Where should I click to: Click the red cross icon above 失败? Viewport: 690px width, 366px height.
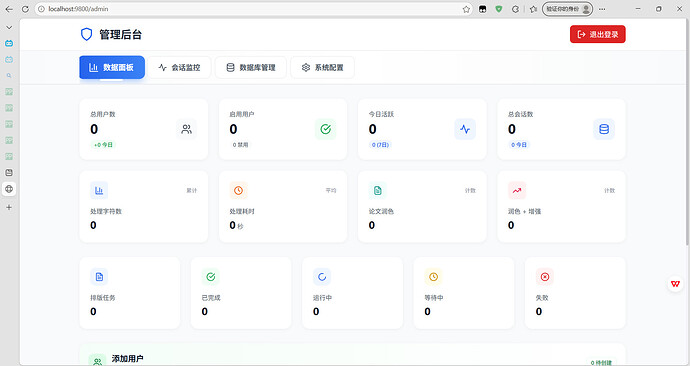(545, 277)
